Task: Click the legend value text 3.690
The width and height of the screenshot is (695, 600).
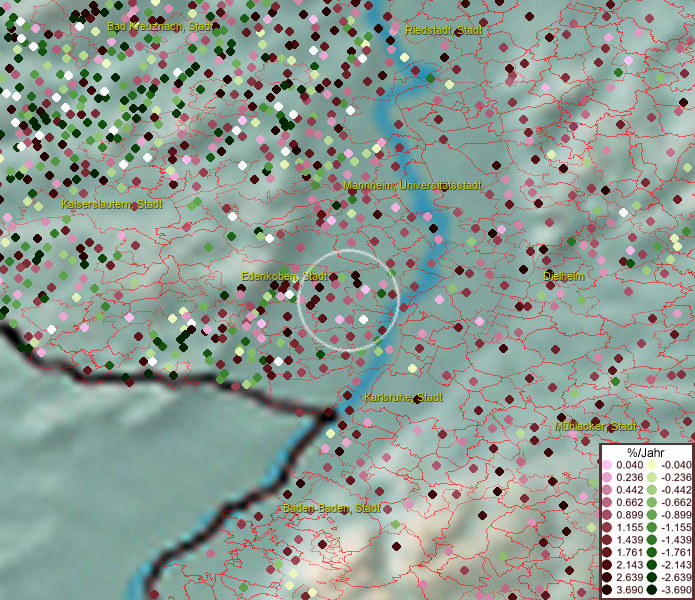Action: (629, 590)
